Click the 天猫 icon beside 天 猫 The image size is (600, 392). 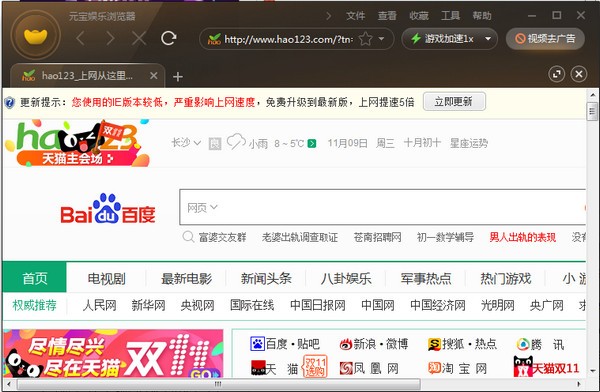(258, 368)
